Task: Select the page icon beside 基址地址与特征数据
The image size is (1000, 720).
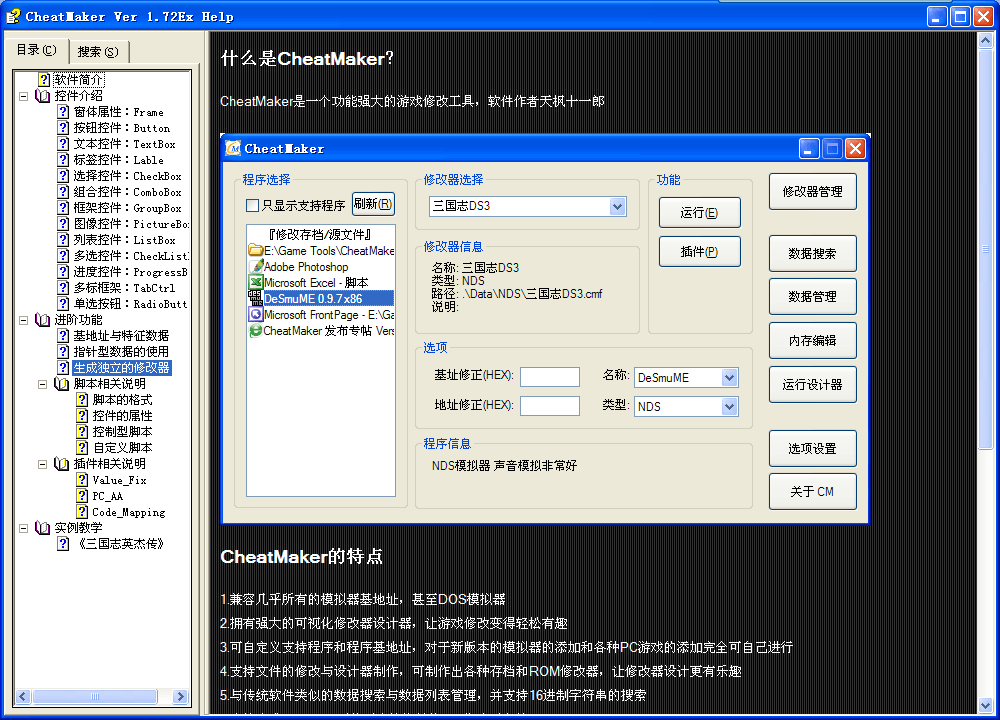Action: [x=63, y=335]
